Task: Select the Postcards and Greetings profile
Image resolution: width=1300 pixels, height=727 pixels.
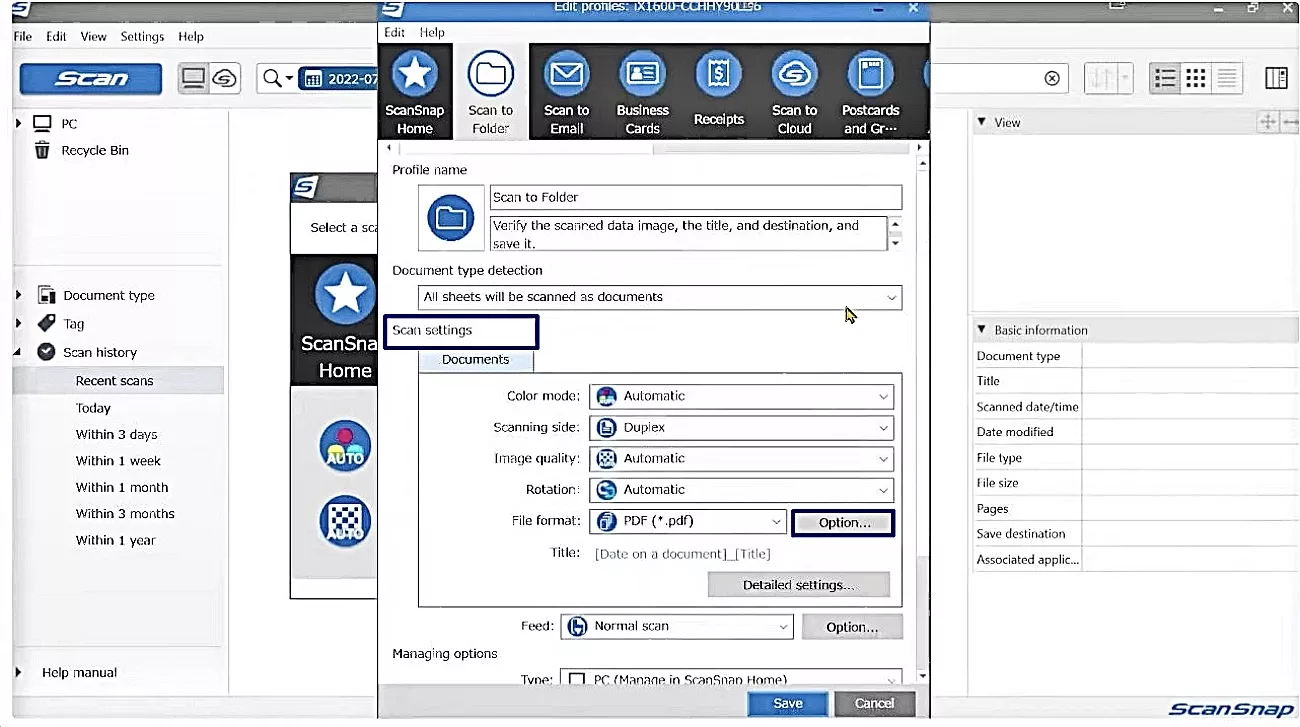Action: [870, 90]
